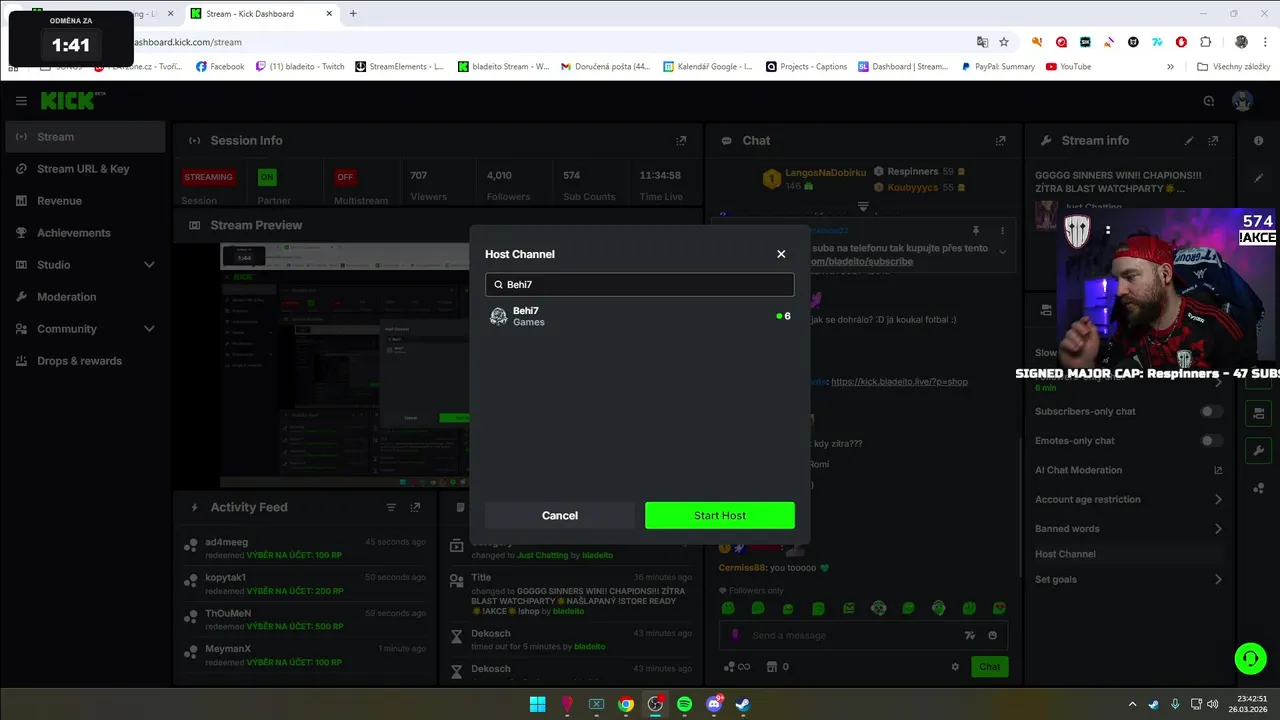Expand the Community sidebar section
Image resolution: width=1280 pixels, height=720 pixels.
click(x=85, y=329)
